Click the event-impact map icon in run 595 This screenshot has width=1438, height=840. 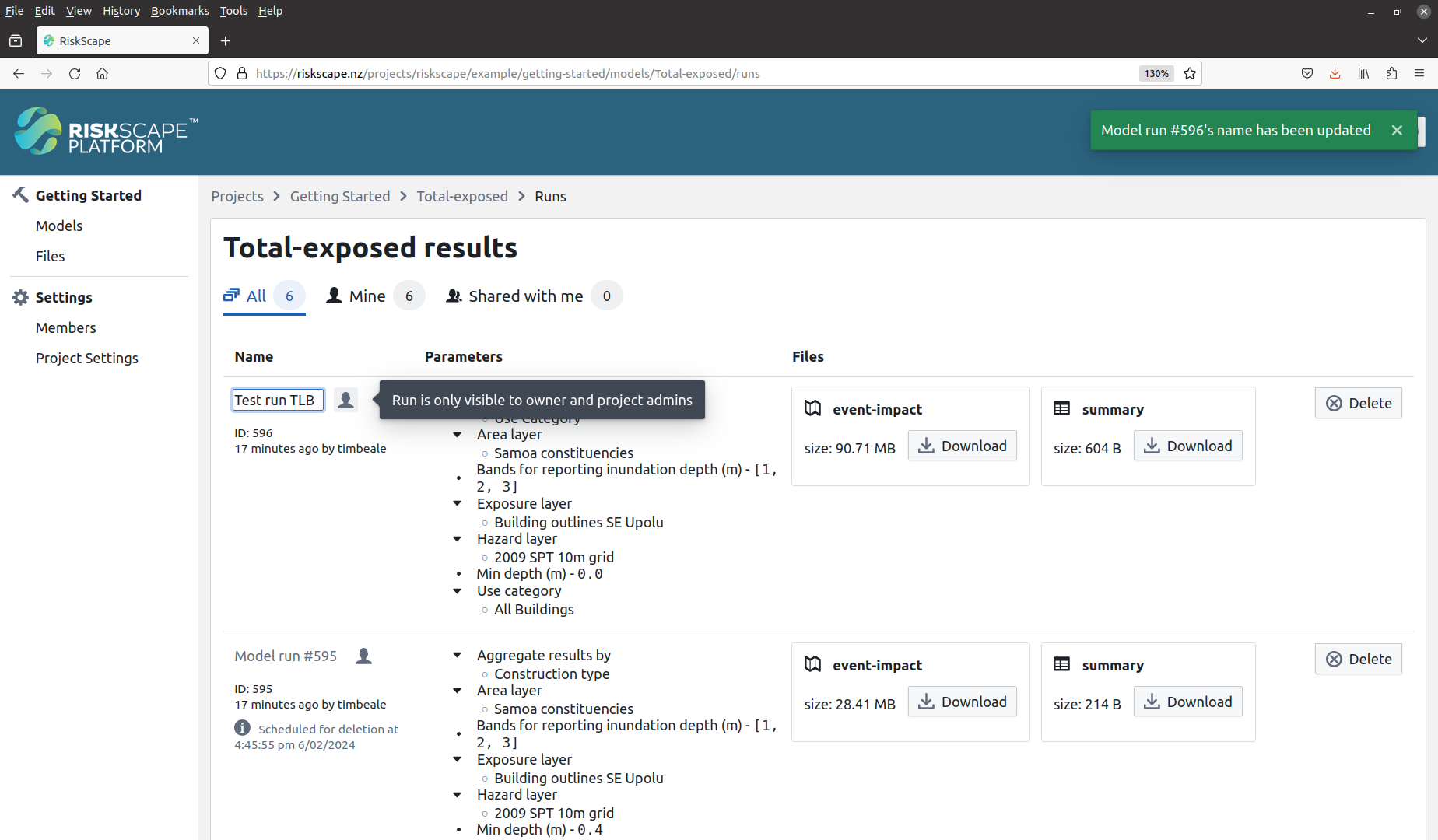pyautogui.click(x=813, y=664)
